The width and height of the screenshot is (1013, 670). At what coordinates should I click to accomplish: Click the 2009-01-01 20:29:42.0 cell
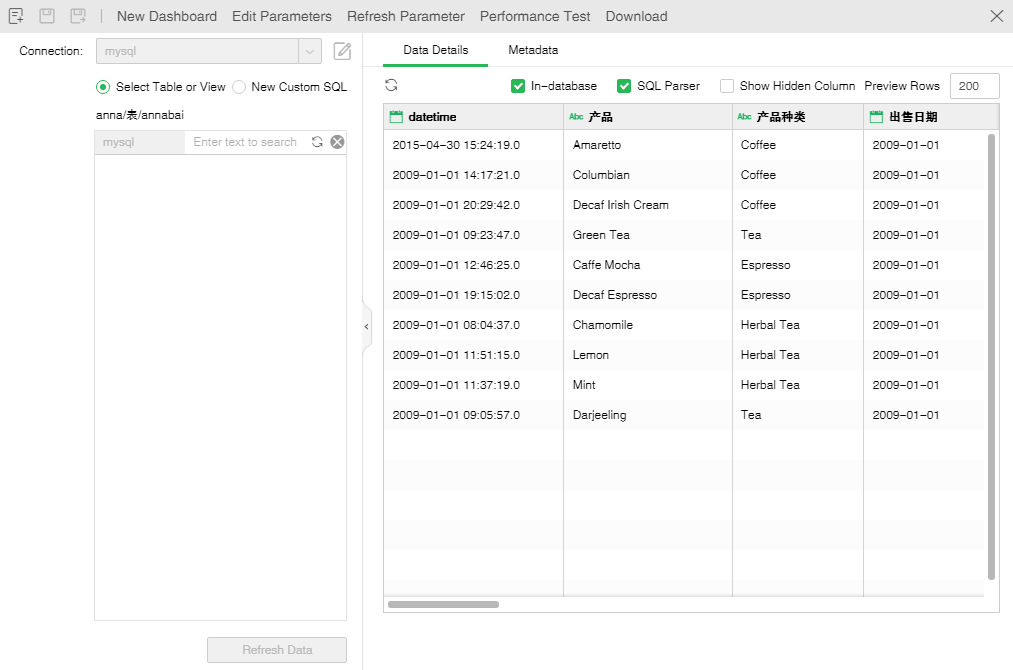(x=474, y=205)
